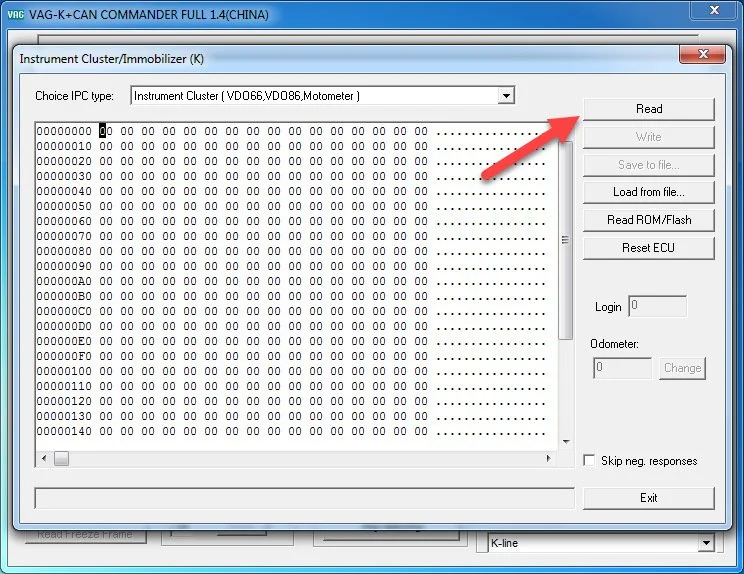Select hex row address 000000B0
Screen dimensions: 744x574
point(64,296)
